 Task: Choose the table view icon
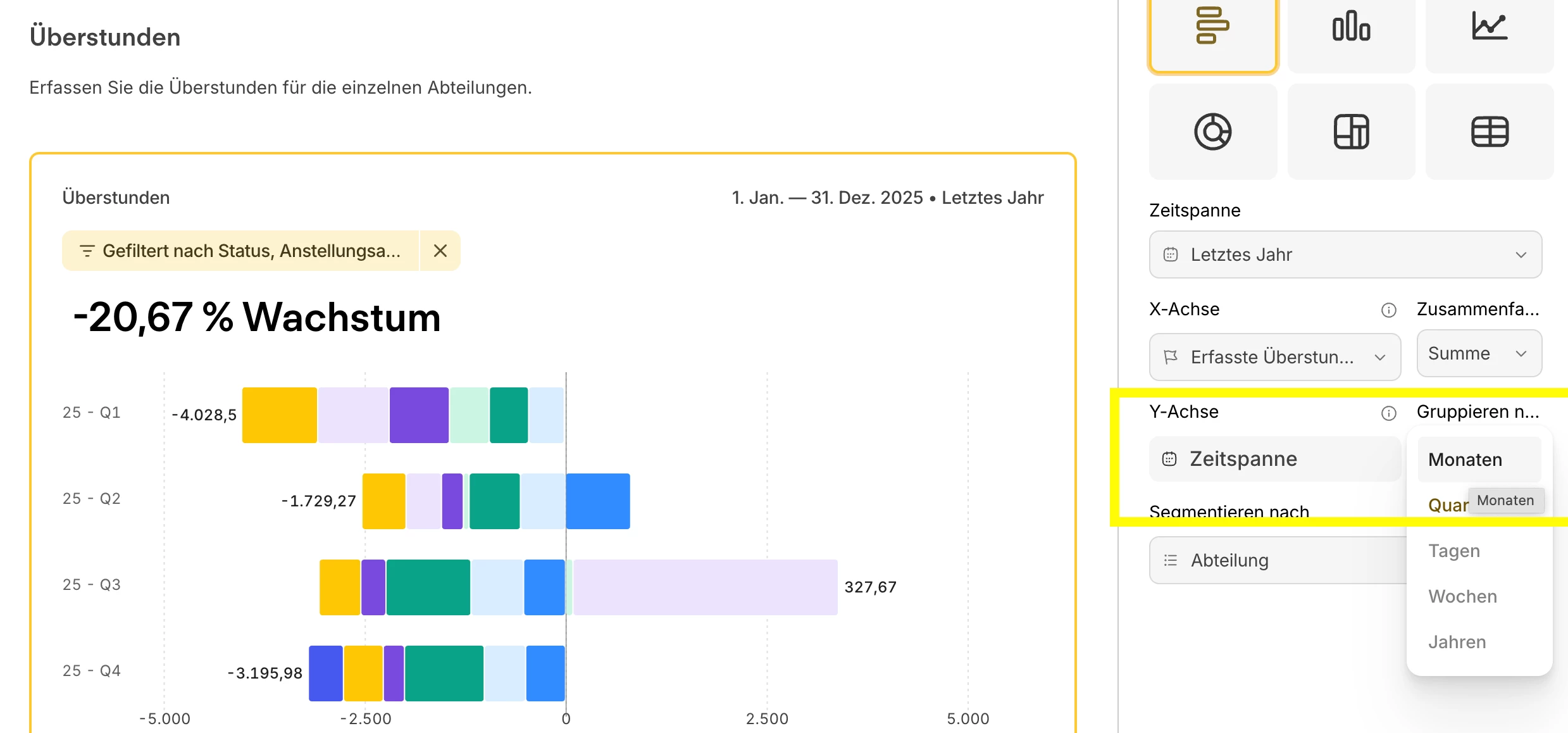(1489, 132)
